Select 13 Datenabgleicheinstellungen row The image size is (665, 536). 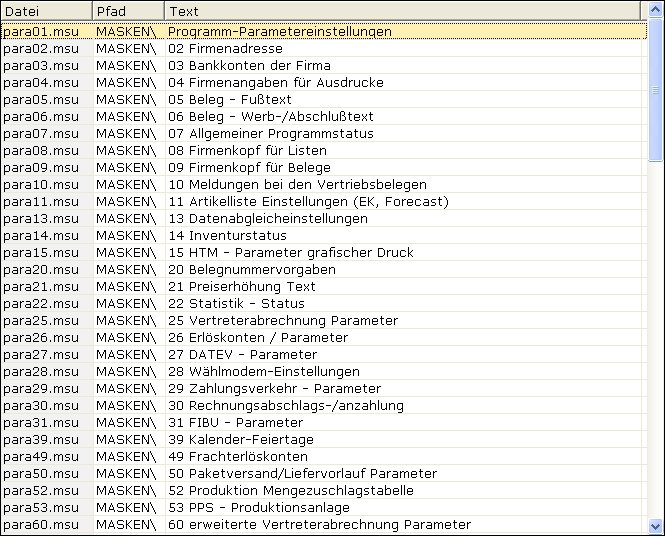[x=267, y=218]
